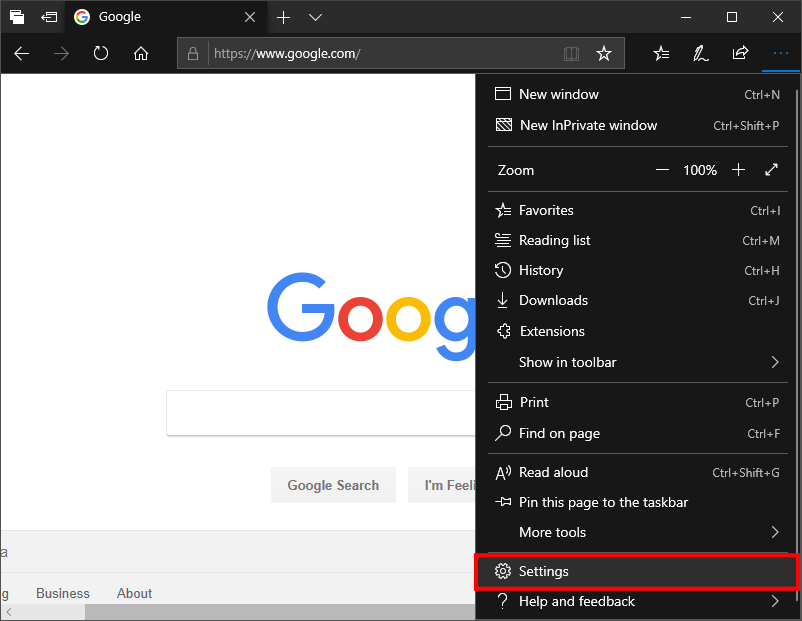Refresh the page
The image size is (802, 621).
101,53
